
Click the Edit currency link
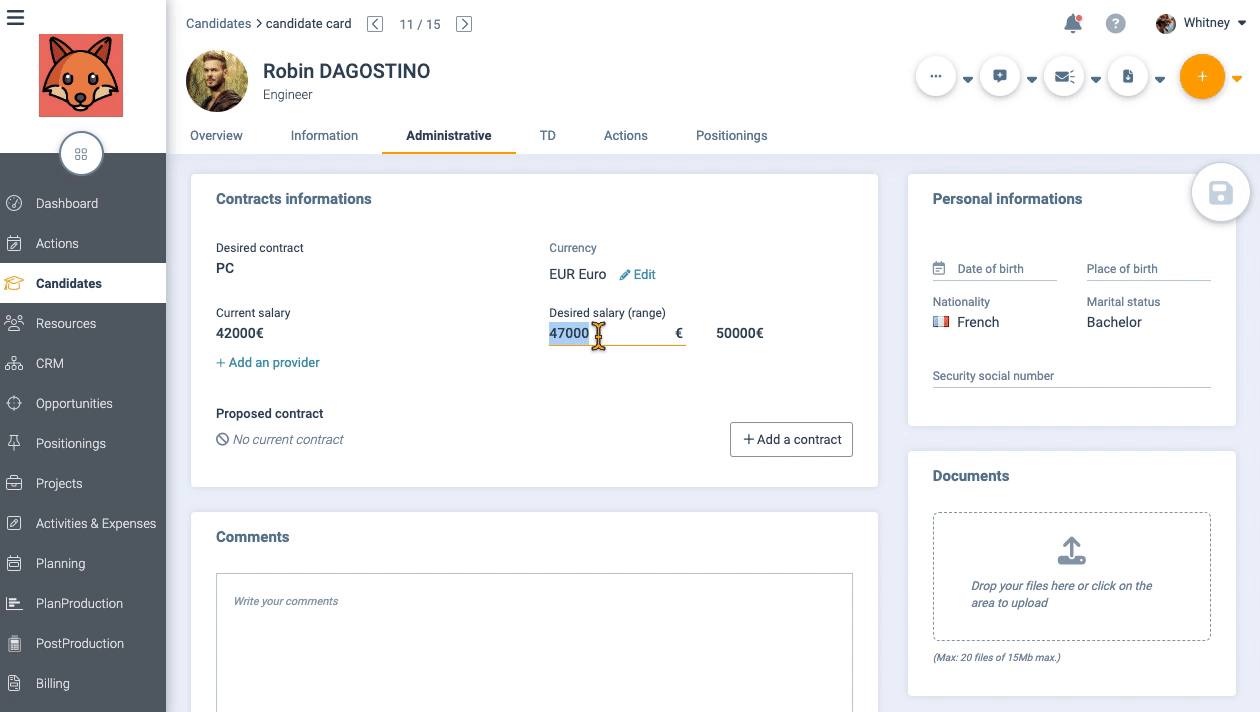638,274
